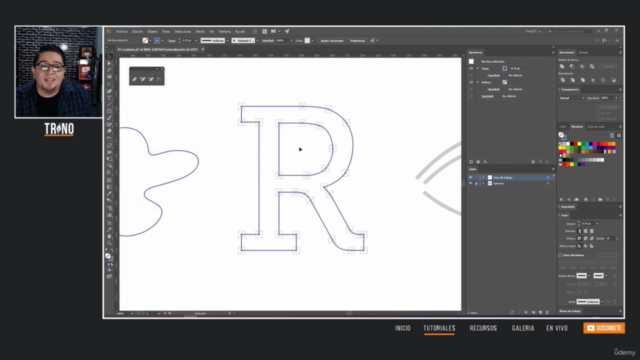This screenshot has width=640, height=360.
Task: Click SUSCRIBETE button
Action: [x=604, y=328]
